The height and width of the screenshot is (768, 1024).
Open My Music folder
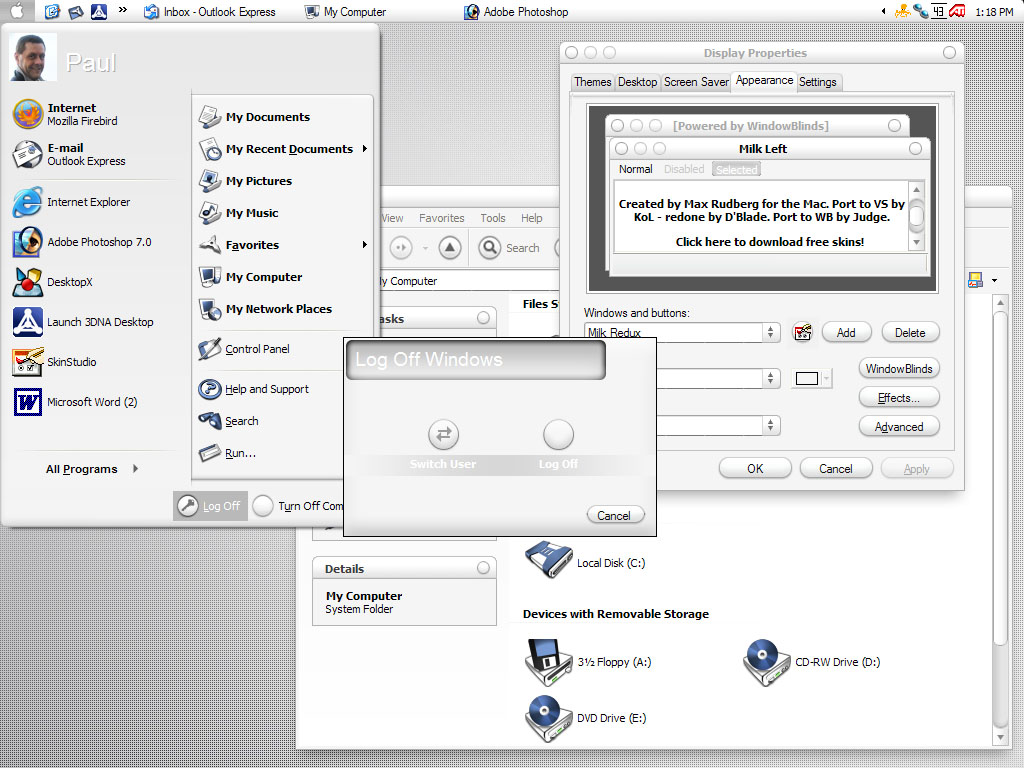pos(239,213)
